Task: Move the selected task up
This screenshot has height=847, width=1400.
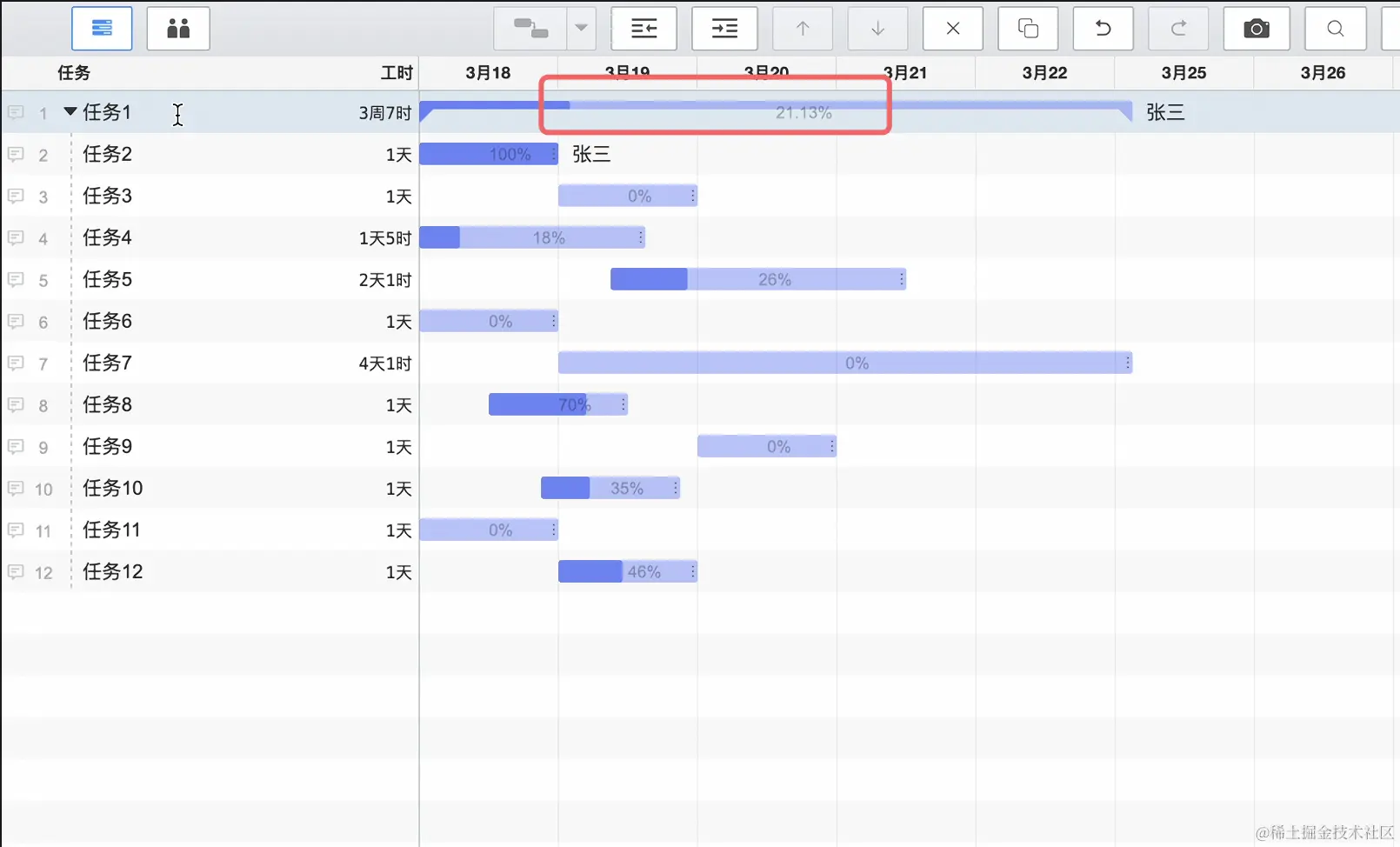Action: click(803, 29)
